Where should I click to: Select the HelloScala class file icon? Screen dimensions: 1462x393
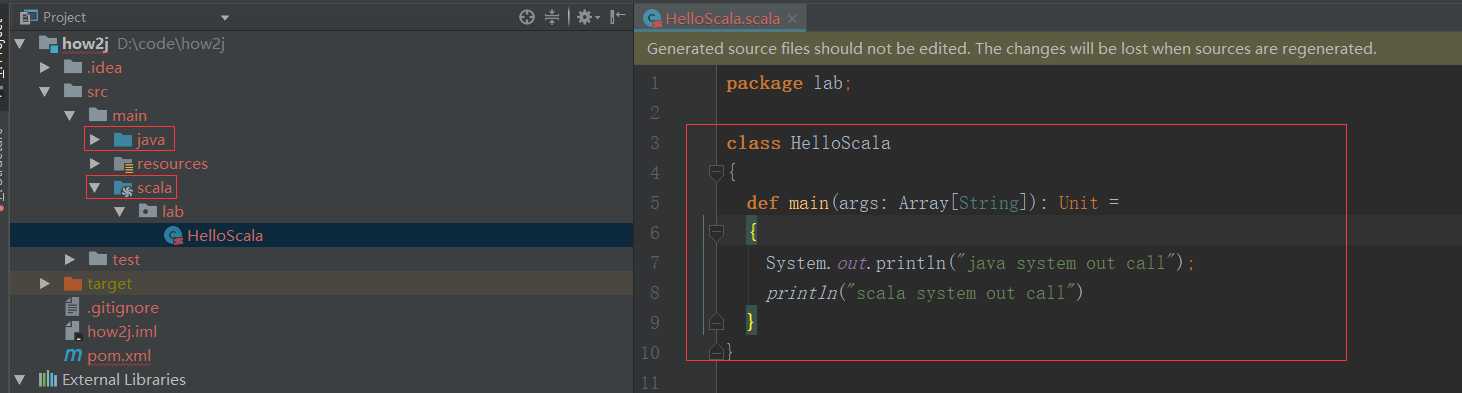tap(173, 236)
